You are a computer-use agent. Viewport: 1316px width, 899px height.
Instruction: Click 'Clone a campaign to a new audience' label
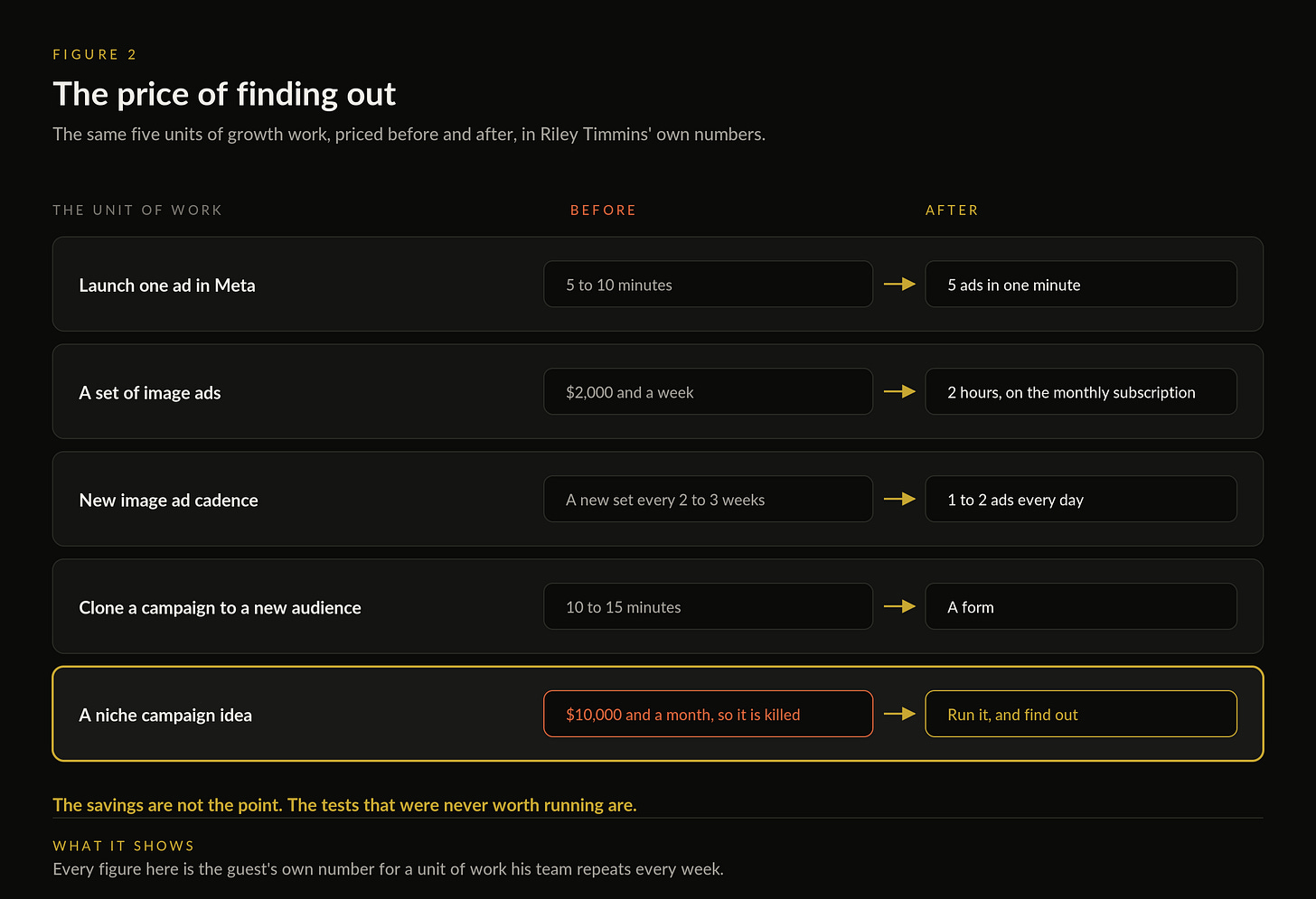tap(220, 607)
